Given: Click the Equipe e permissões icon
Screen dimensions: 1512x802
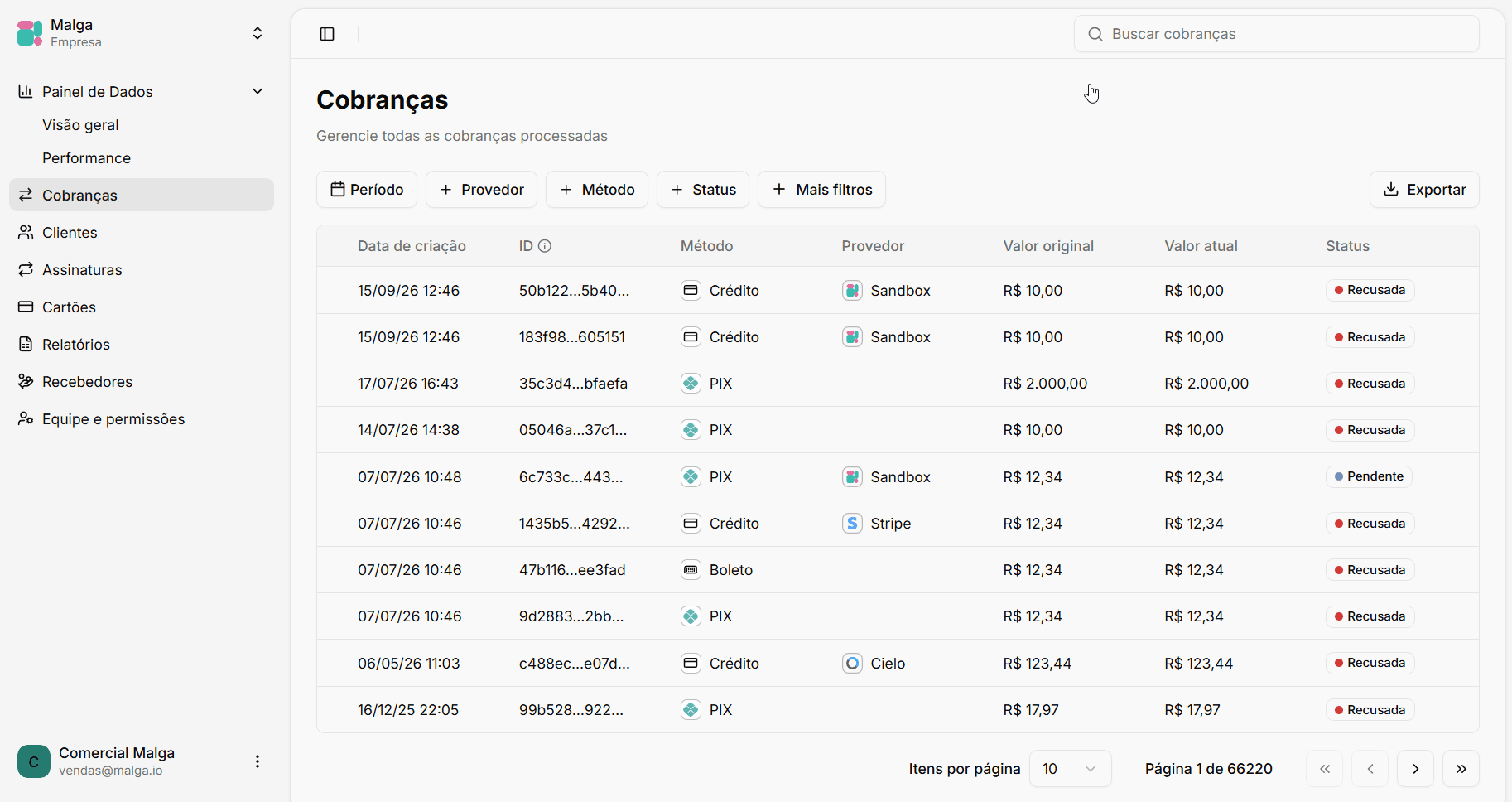Looking at the screenshot, I should pos(26,418).
